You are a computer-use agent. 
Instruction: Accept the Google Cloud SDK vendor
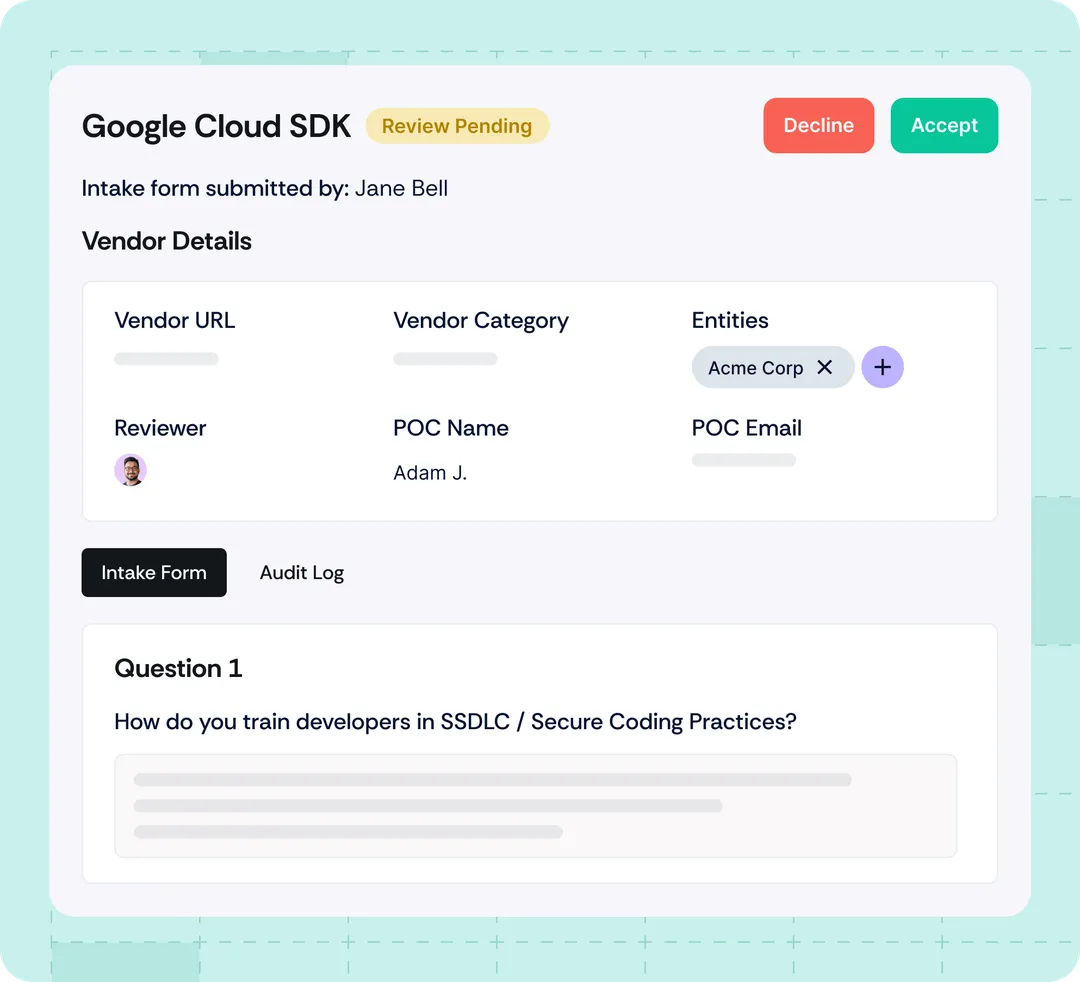(944, 125)
